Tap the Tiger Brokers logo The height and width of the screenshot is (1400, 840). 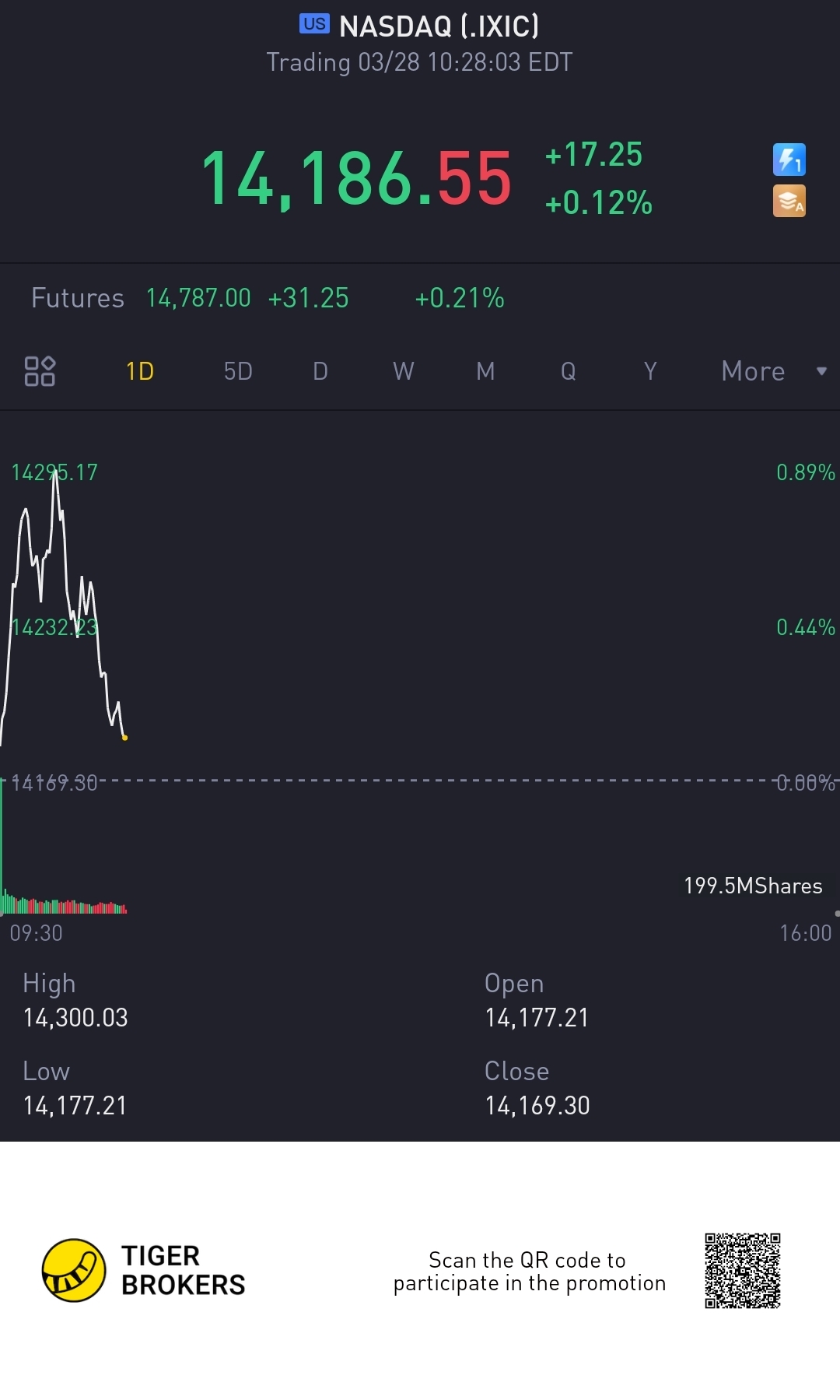tap(74, 1270)
